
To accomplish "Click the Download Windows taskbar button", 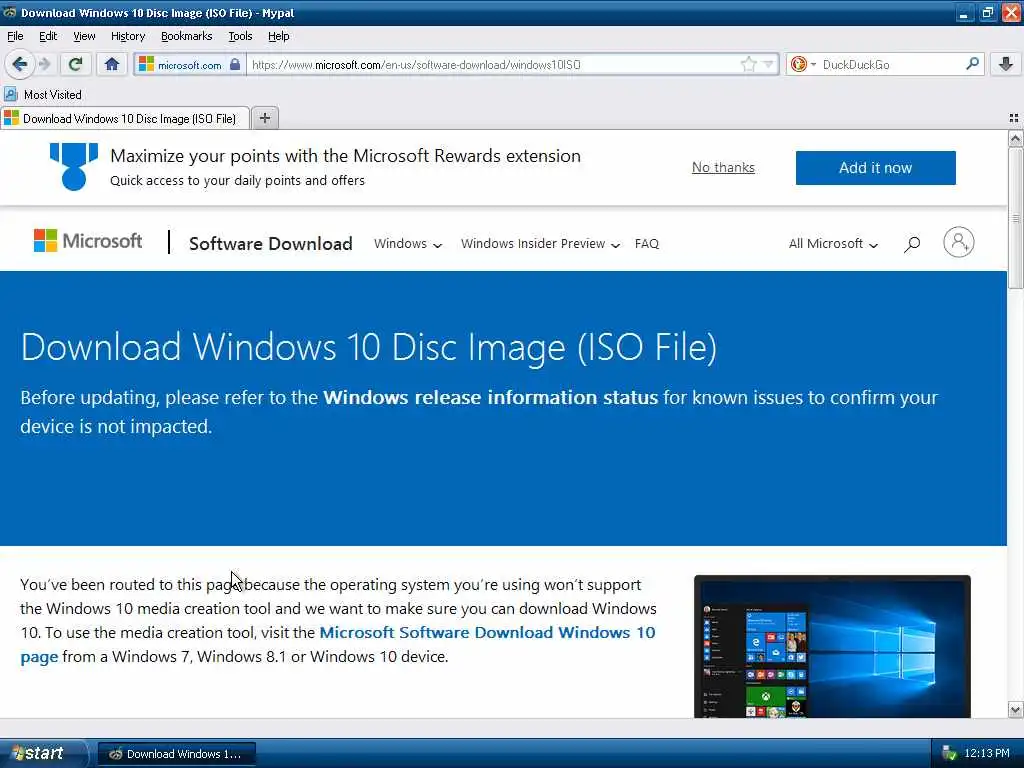I will 176,754.
